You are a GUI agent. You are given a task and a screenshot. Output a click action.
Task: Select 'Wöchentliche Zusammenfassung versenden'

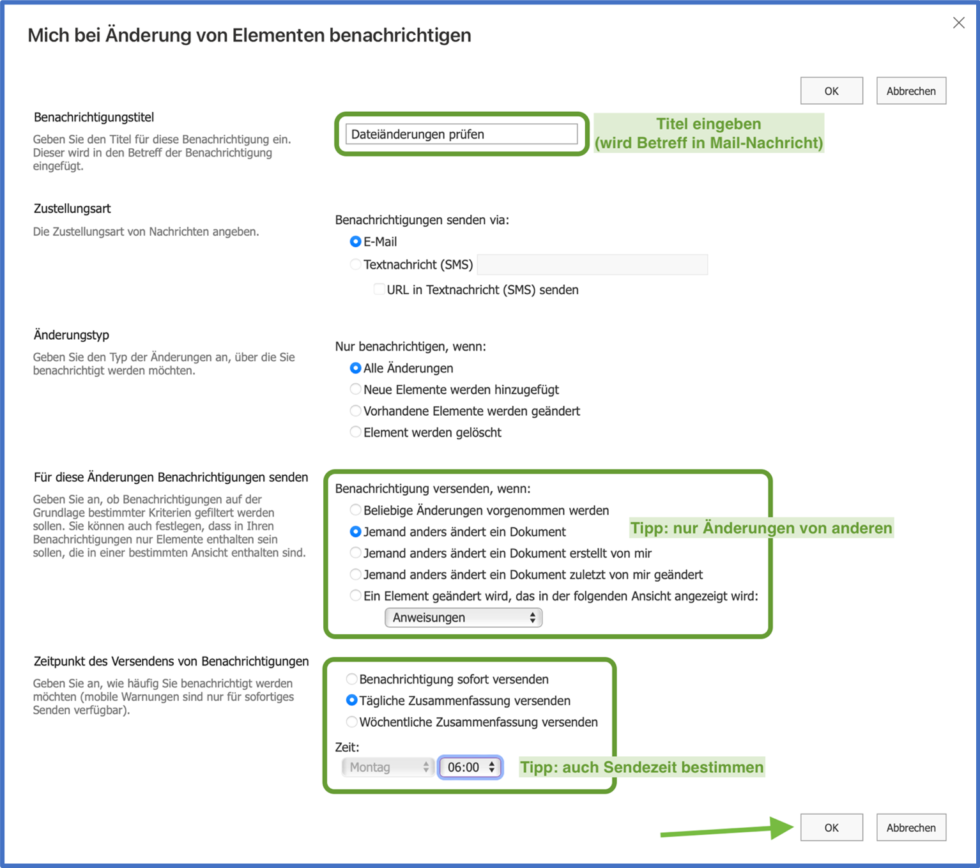click(351, 721)
